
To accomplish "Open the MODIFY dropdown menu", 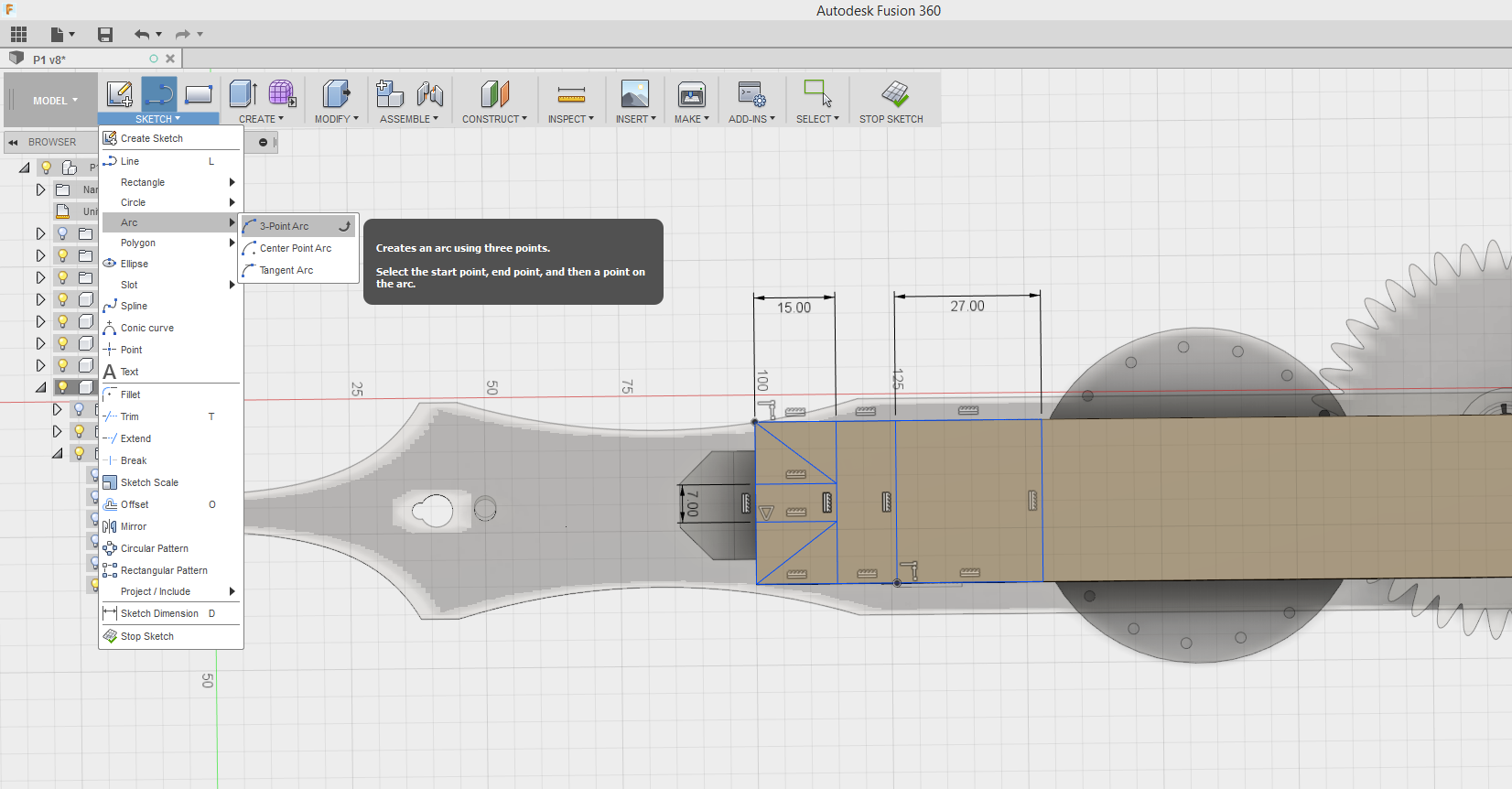I will tap(337, 119).
